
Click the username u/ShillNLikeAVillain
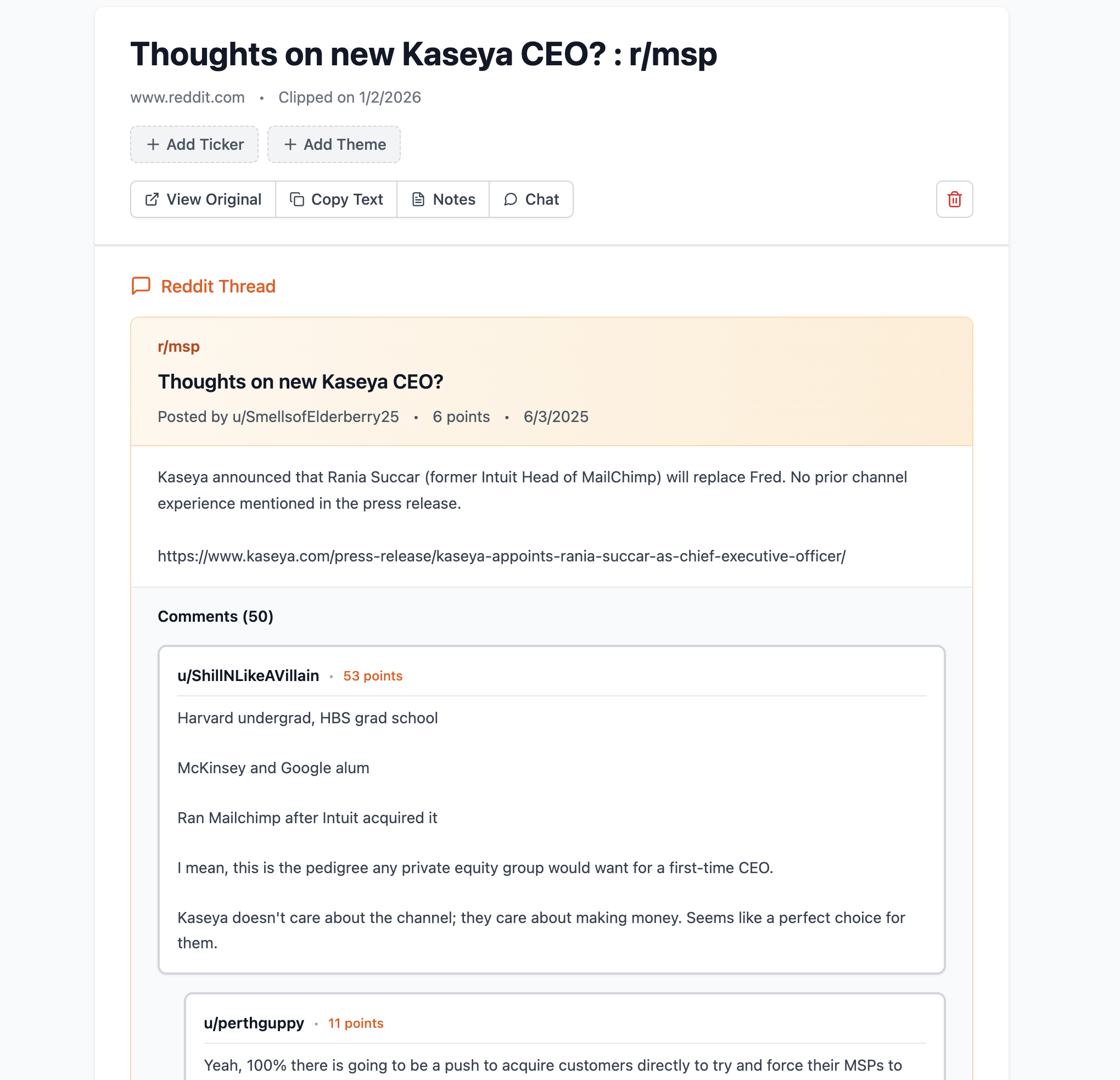click(248, 676)
